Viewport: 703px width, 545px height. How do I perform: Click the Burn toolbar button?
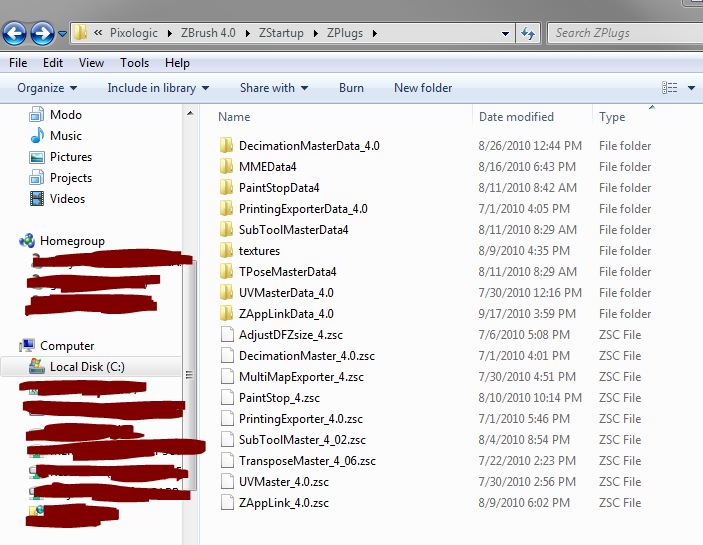click(352, 88)
